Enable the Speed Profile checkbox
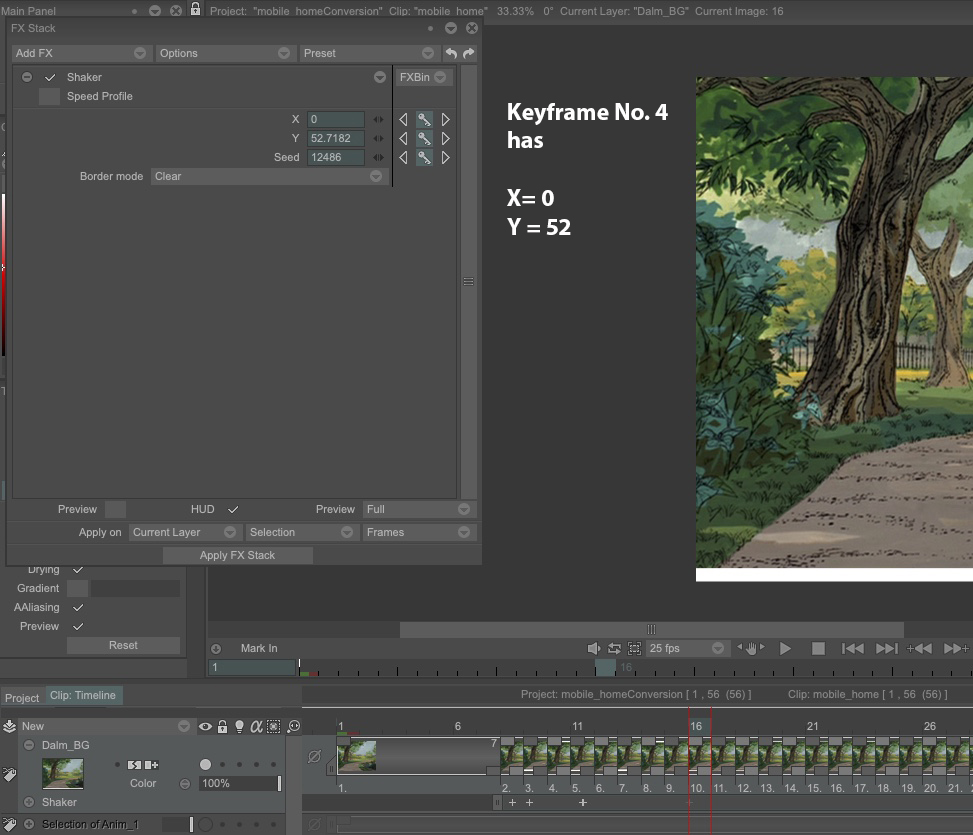973x835 pixels. pos(49,96)
